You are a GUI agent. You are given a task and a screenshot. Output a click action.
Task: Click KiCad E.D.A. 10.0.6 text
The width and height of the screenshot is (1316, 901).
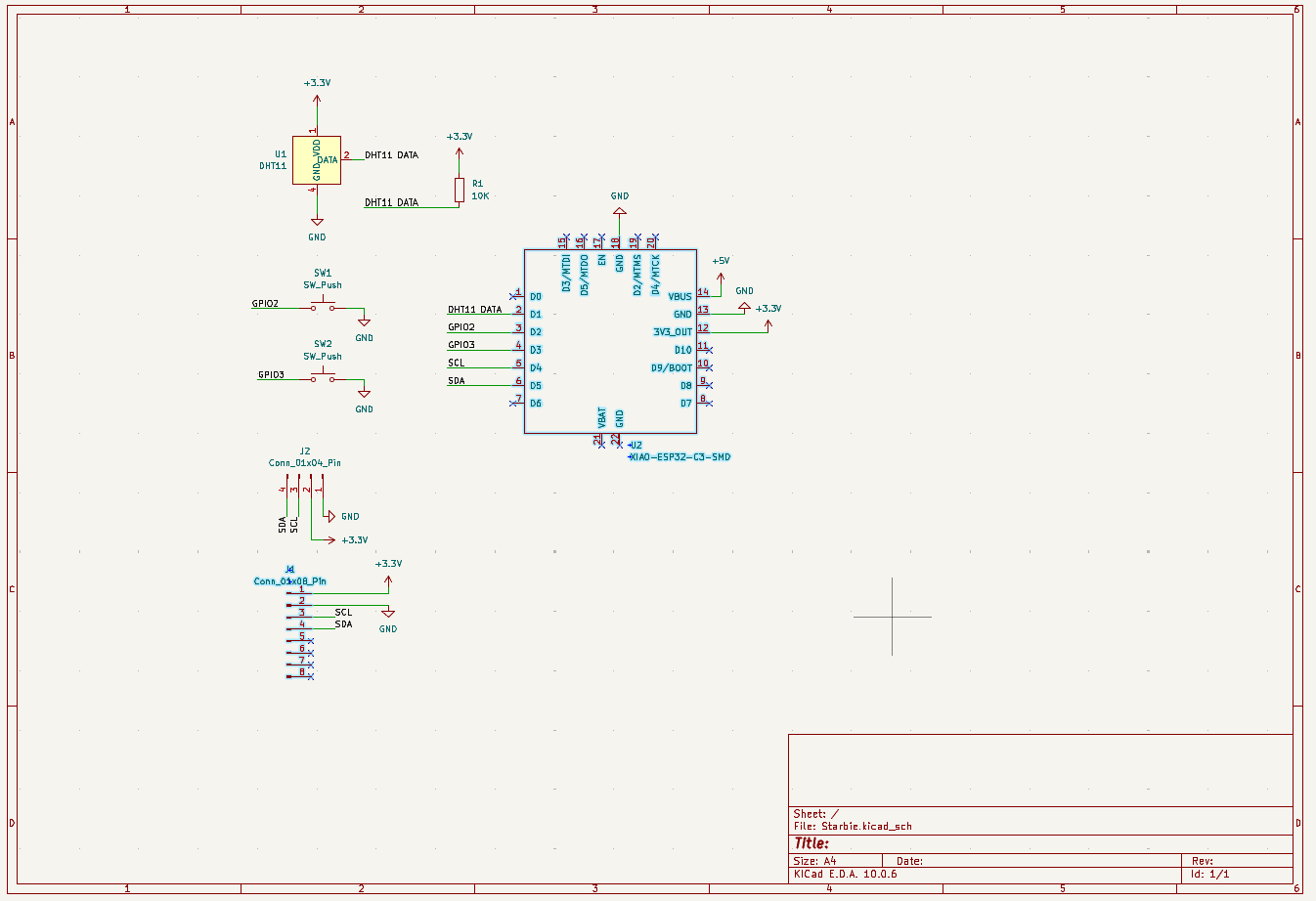click(x=845, y=875)
